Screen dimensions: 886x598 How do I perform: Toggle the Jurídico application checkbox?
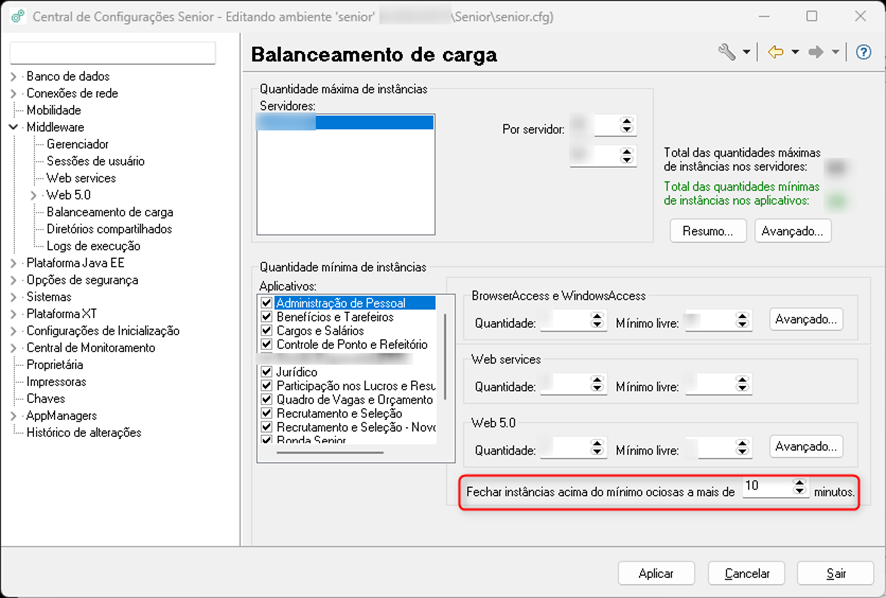coord(267,372)
